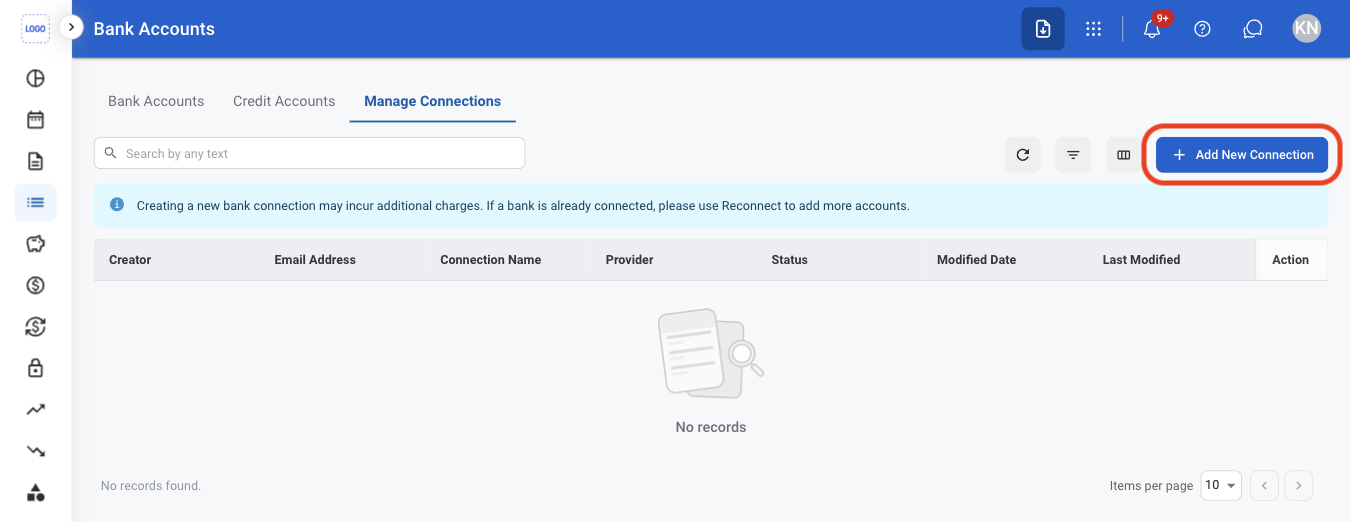1350x522 pixels.
Task: Click the refresh button
Action: (1022, 155)
